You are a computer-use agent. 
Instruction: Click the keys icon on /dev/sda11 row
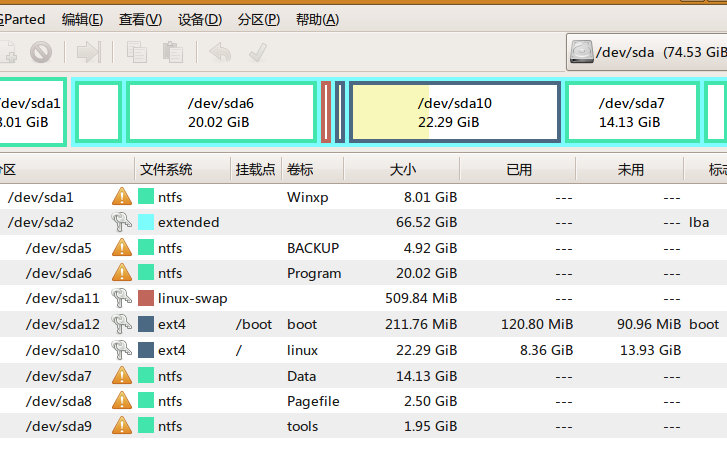[x=121, y=298]
